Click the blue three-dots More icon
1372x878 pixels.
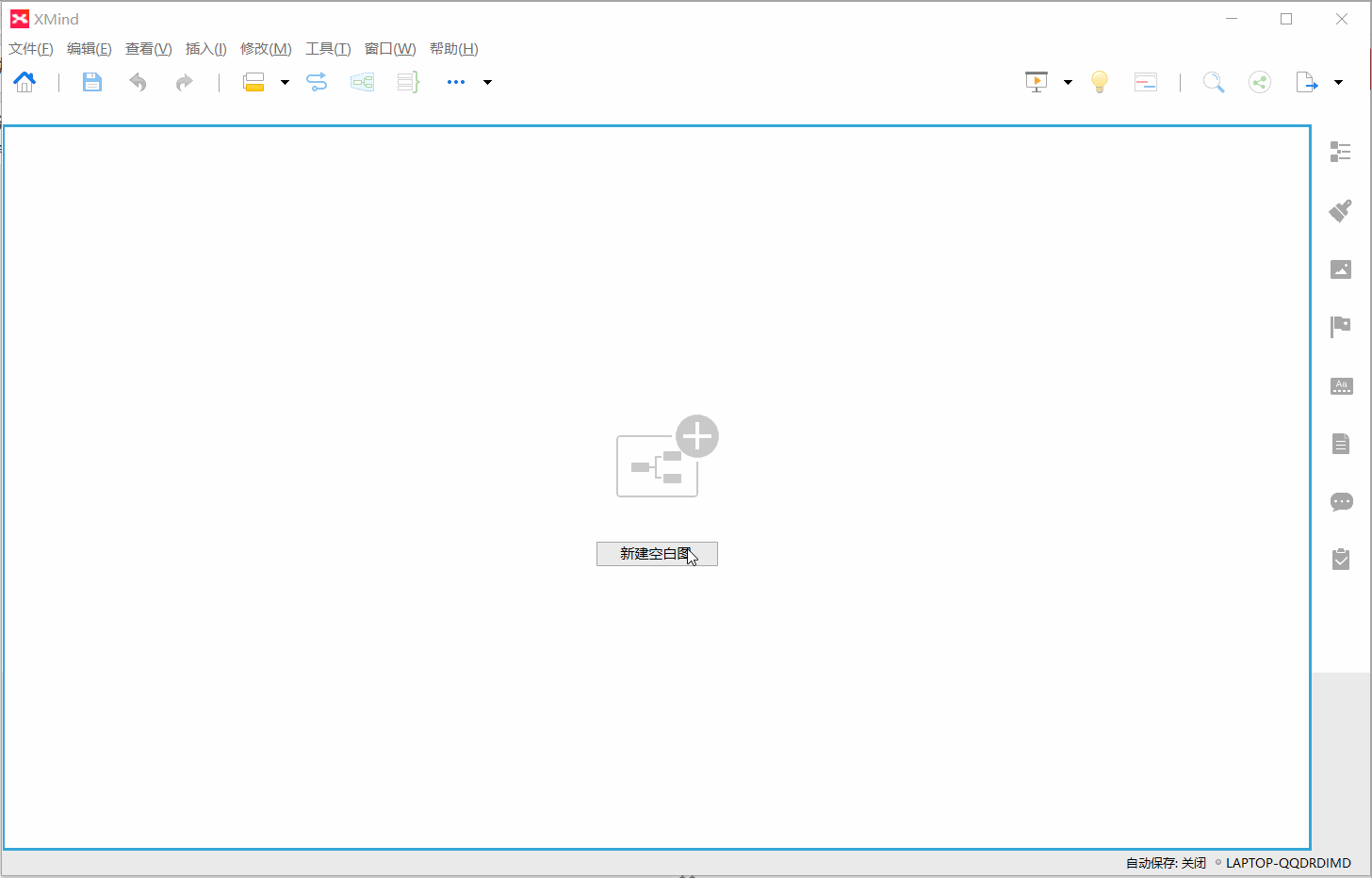tap(456, 82)
